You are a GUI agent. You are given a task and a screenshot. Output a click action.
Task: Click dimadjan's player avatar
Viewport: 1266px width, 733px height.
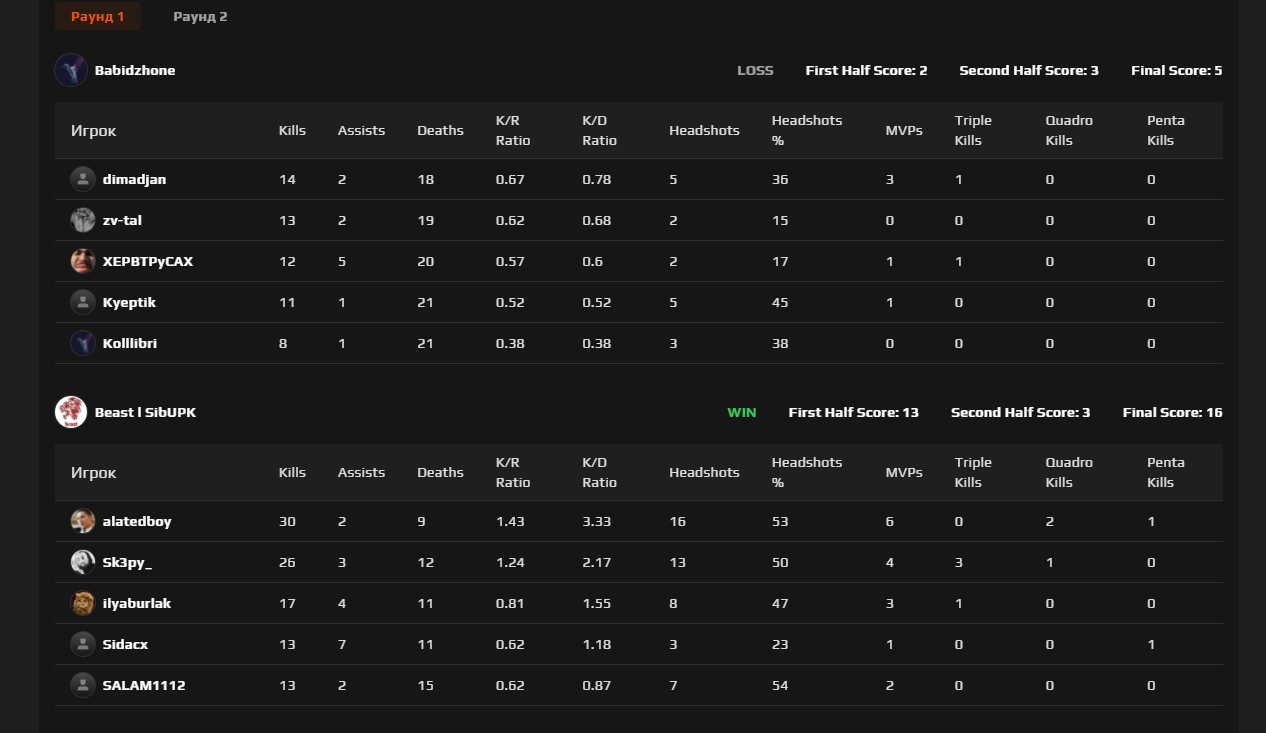point(83,180)
